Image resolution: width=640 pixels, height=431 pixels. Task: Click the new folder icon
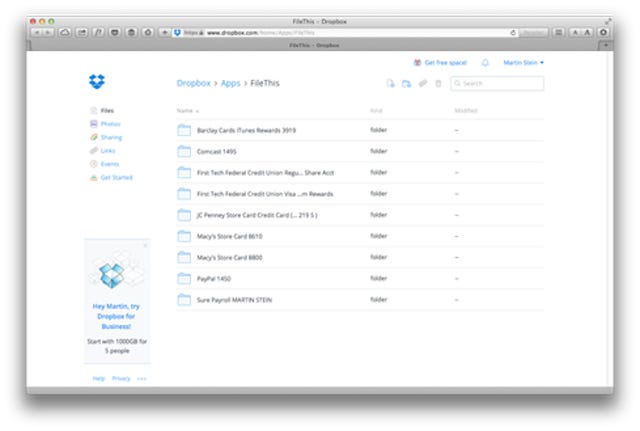[406, 84]
